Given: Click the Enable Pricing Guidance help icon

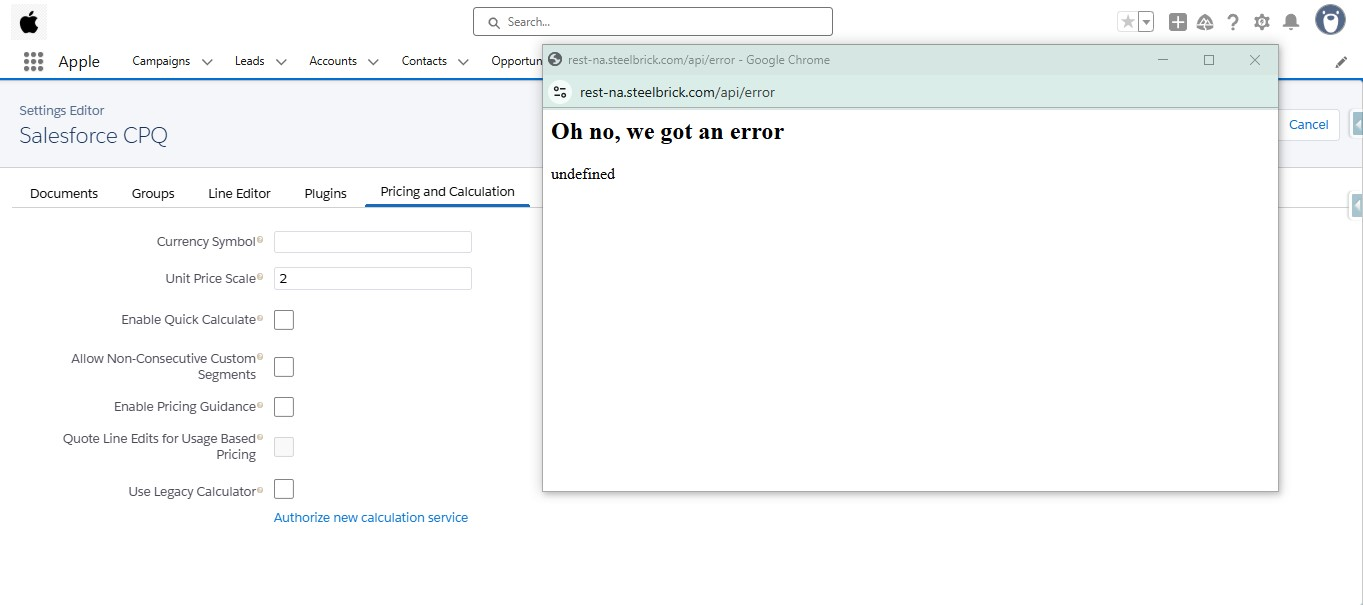Looking at the screenshot, I should click(260, 405).
